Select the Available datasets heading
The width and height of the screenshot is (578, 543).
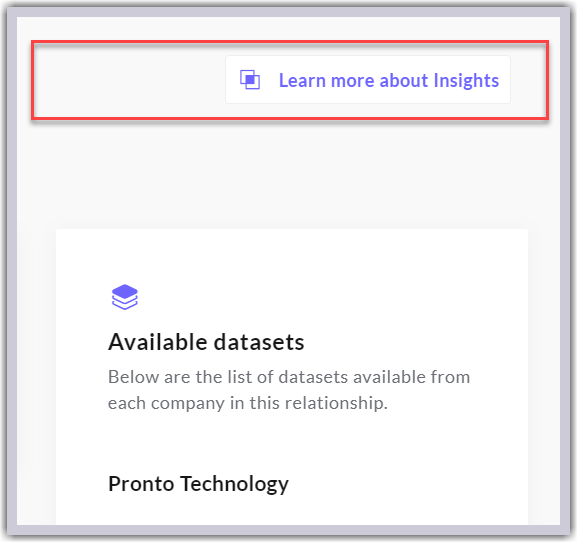[x=206, y=342]
